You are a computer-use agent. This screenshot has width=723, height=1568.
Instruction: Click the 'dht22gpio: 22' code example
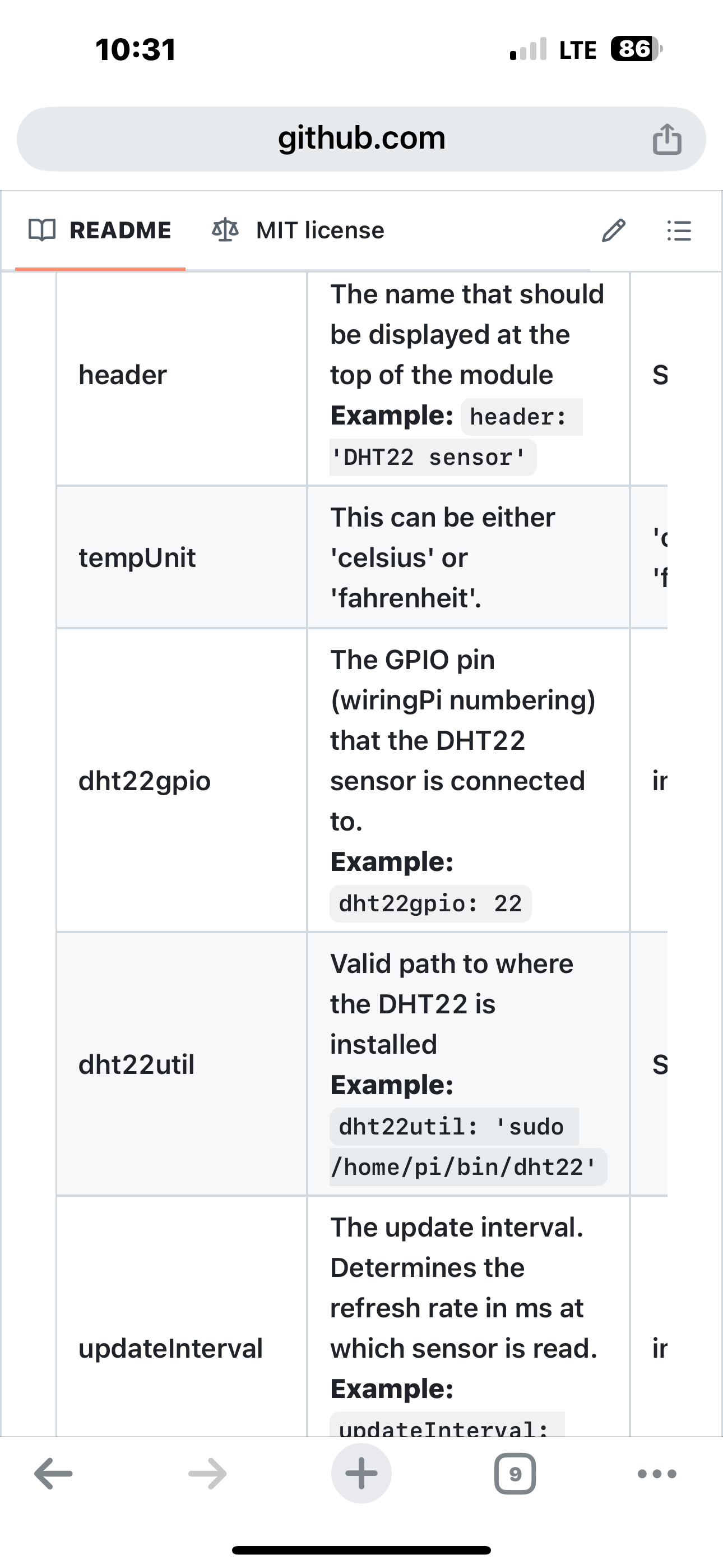[430, 904]
